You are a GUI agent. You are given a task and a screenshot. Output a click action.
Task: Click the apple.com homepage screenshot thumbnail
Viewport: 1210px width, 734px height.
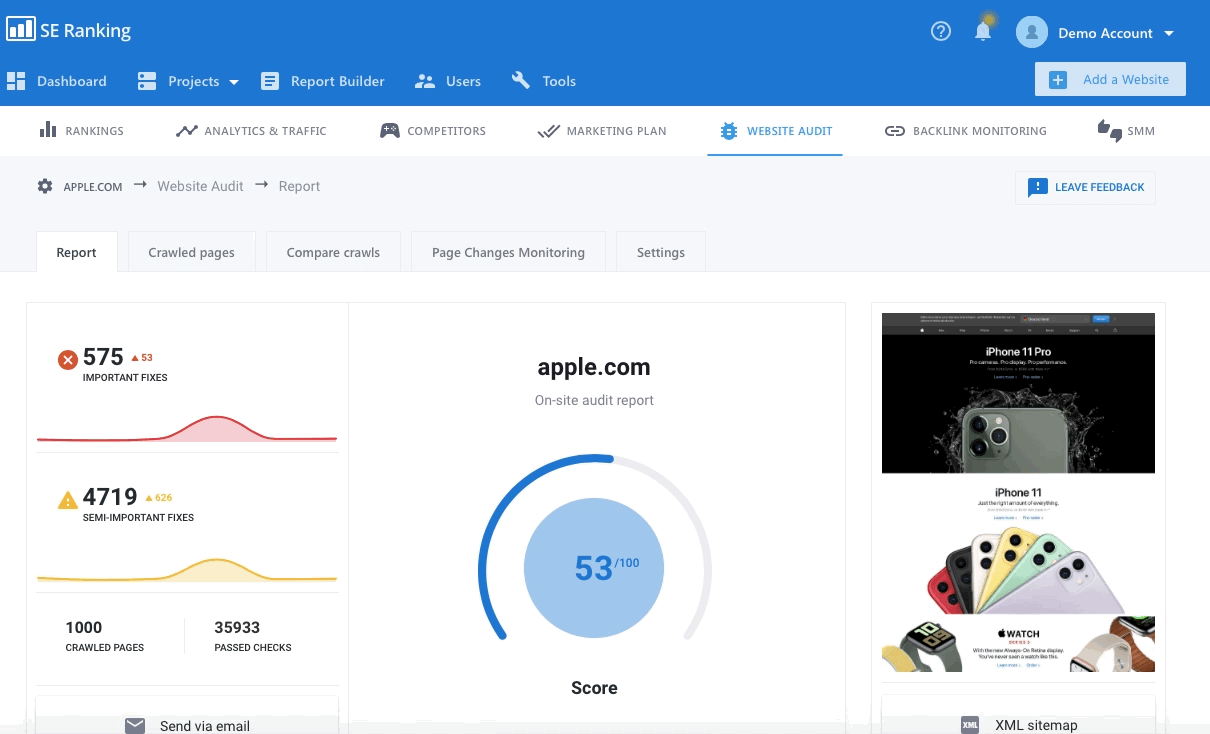point(1018,492)
